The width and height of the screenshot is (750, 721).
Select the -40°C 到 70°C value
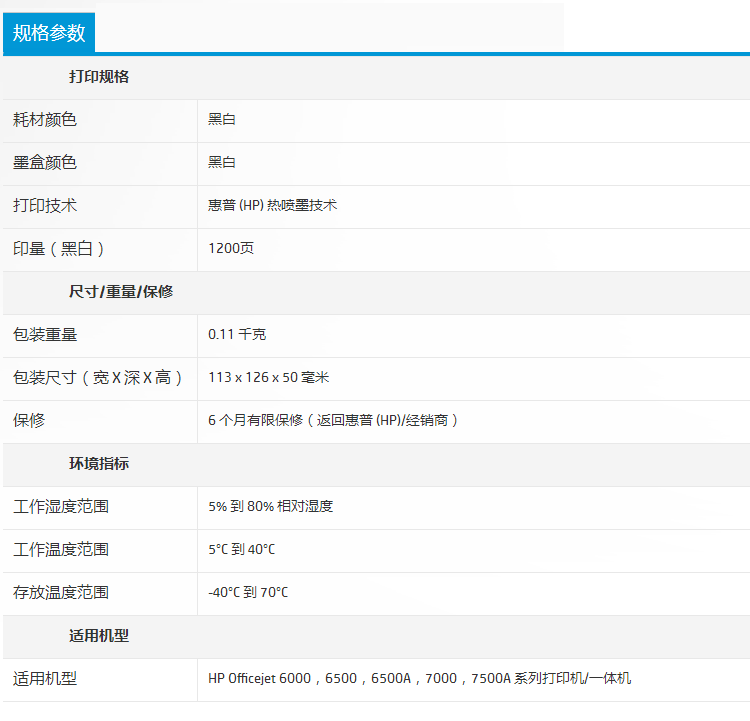(248, 592)
